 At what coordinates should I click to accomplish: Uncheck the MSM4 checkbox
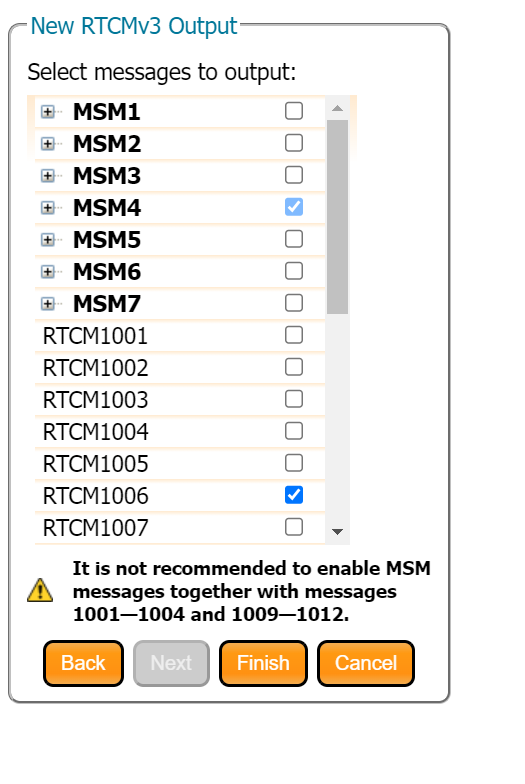pos(294,207)
